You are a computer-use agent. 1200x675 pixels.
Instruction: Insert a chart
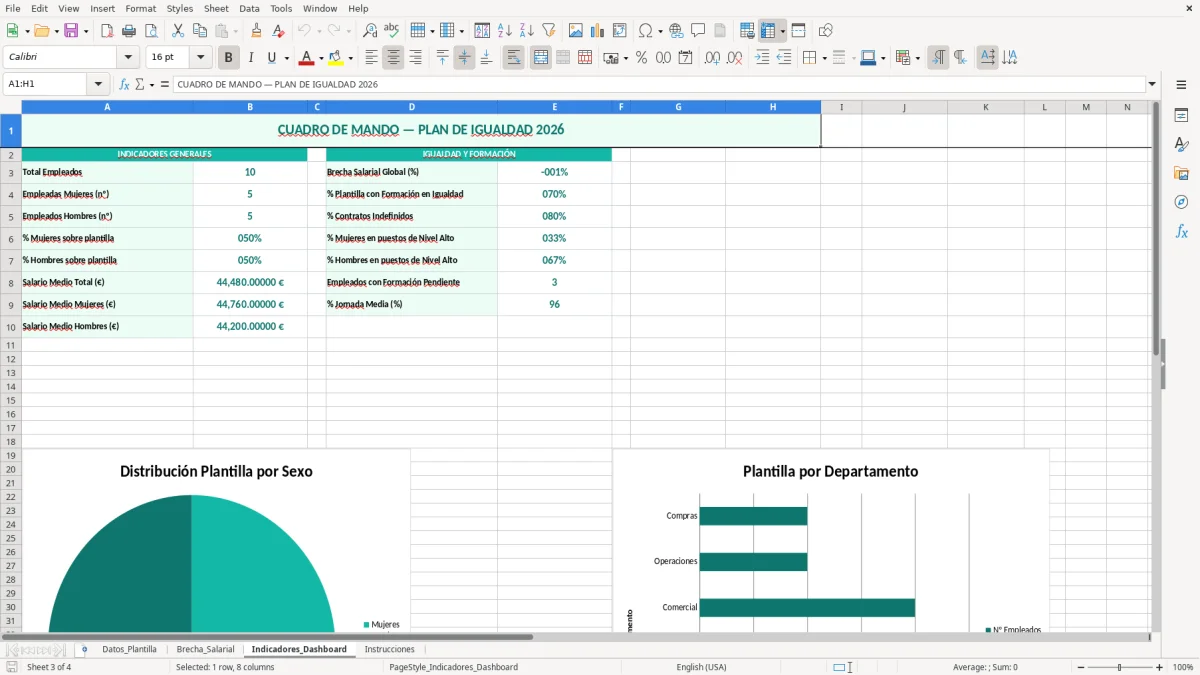(x=597, y=31)
